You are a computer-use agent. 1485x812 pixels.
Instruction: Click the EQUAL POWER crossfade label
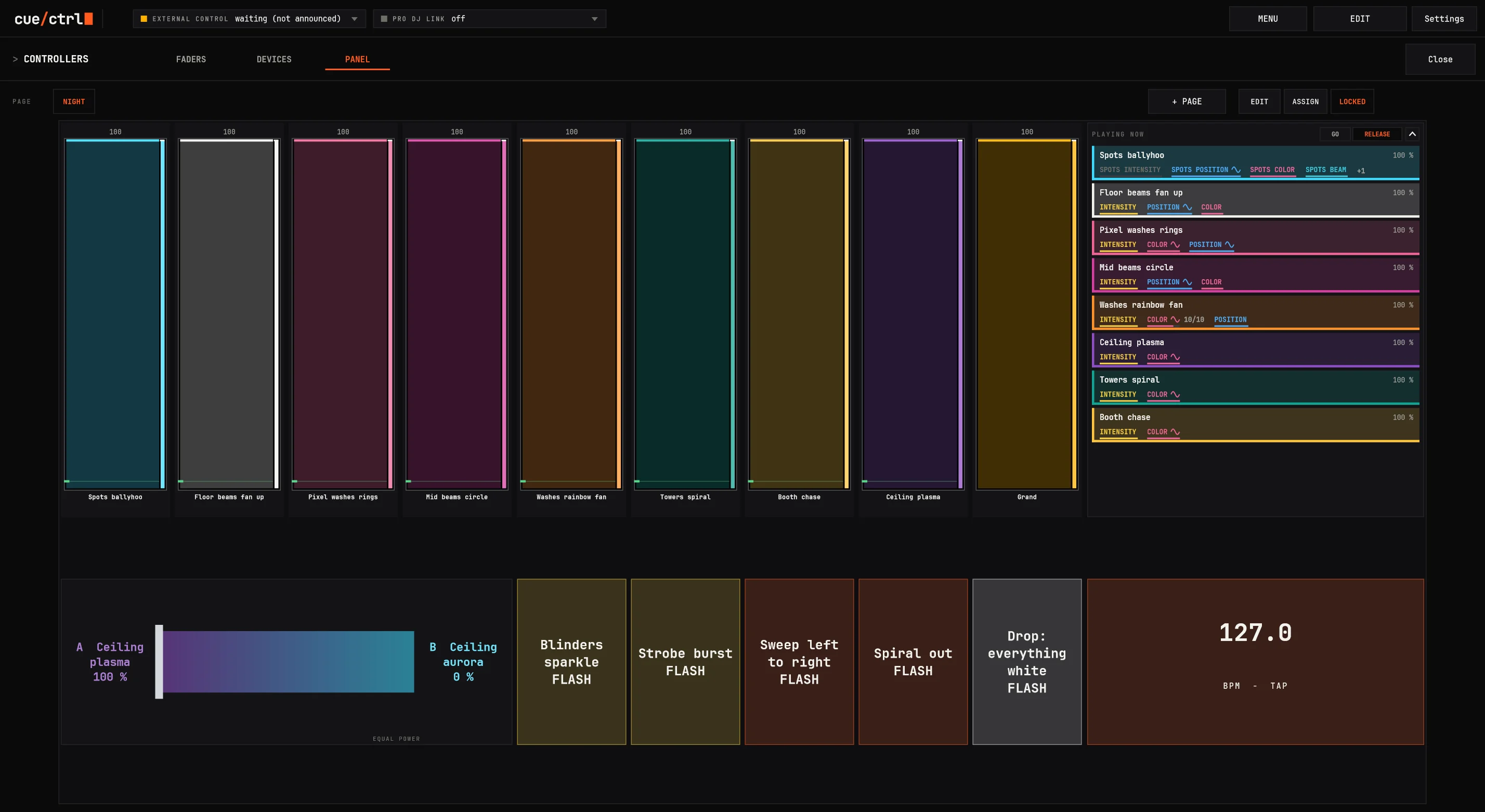coord(396,738)
